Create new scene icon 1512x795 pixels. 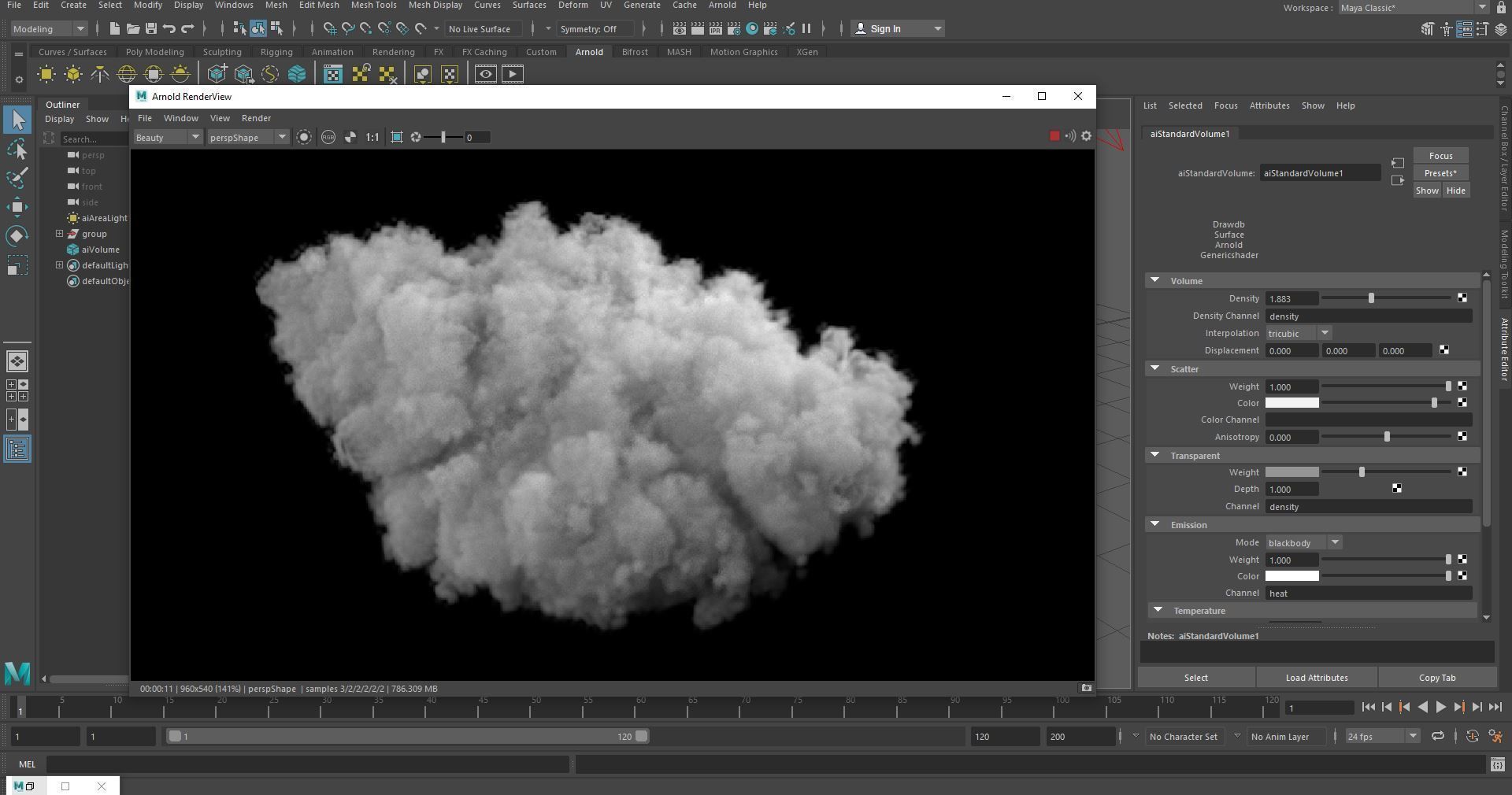[x=114, y=28]
